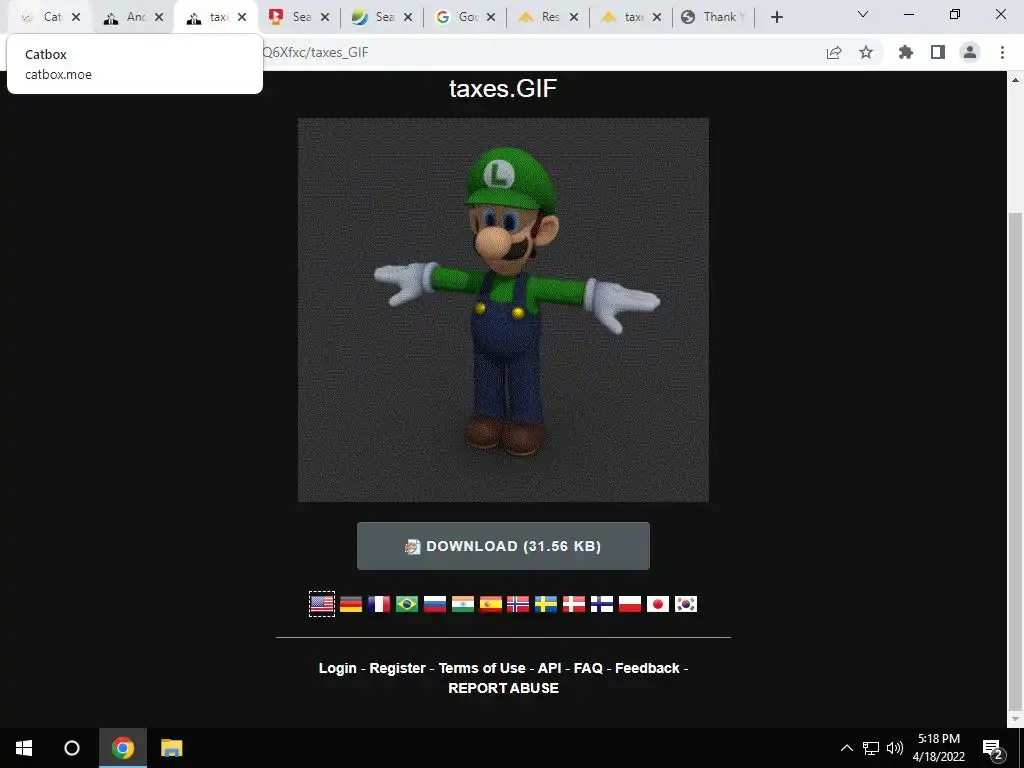Select the Swedish flag language
This screenshot has width=1024, height=768.
pos(546,604)
